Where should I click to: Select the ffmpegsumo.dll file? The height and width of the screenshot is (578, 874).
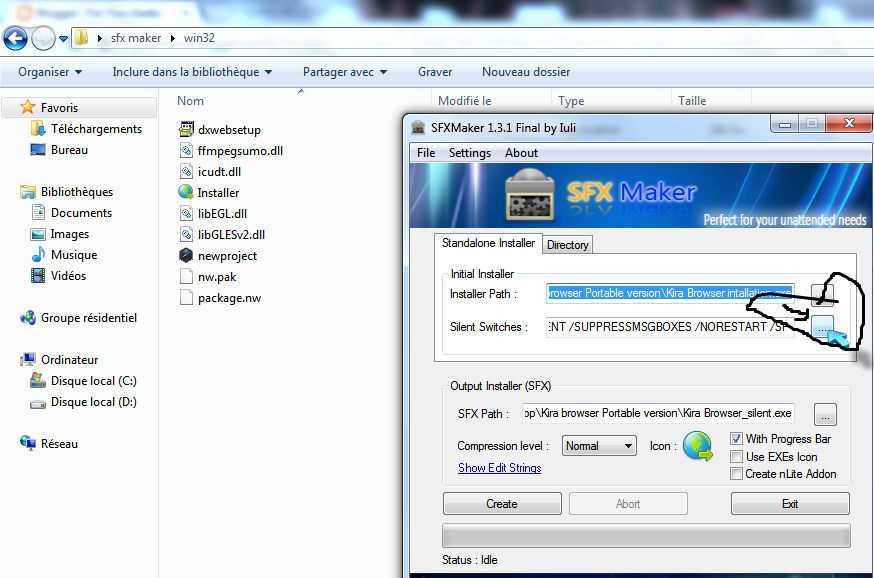pos(232,150)
